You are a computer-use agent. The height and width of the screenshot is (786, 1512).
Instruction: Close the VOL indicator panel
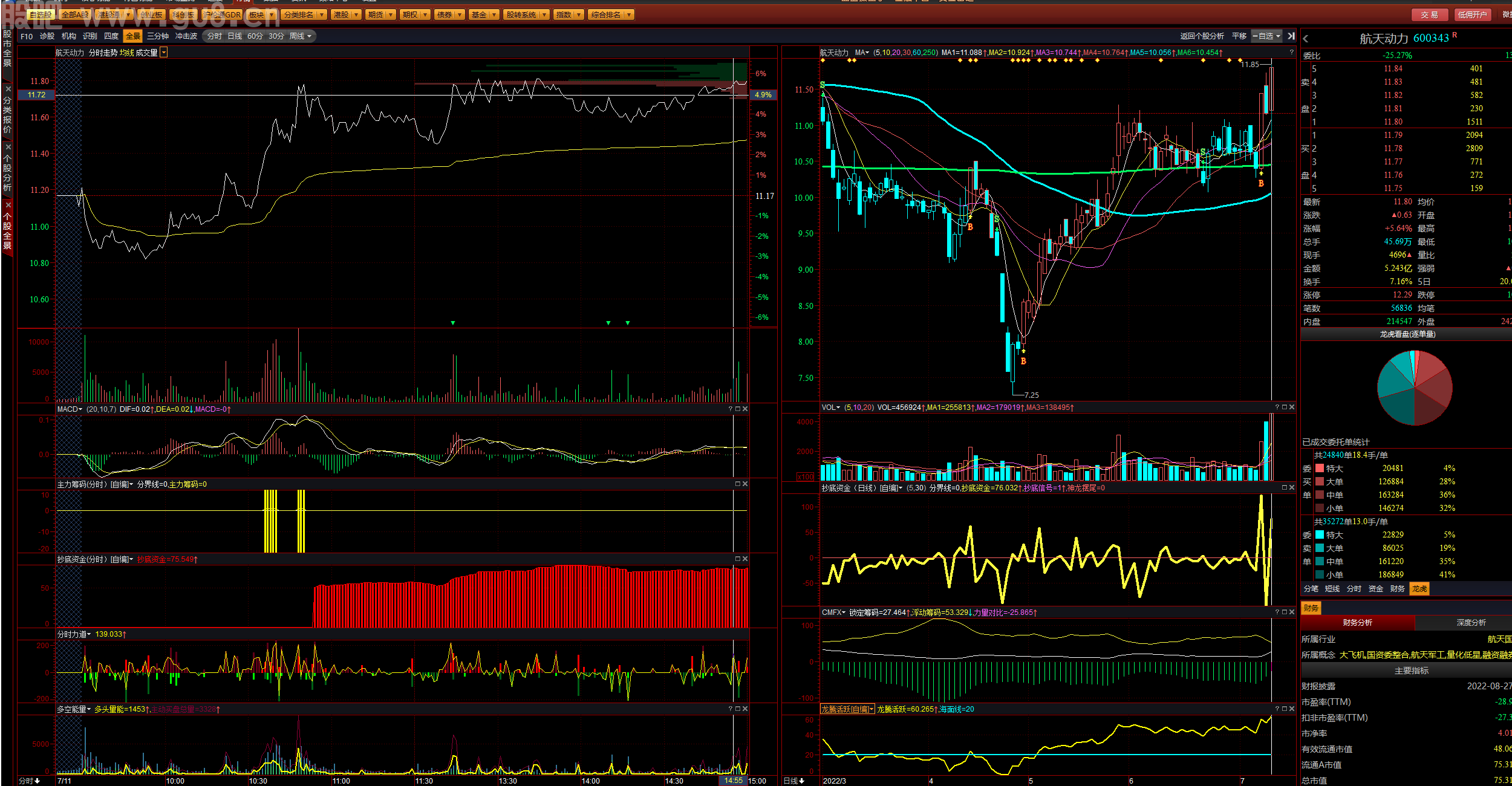(1292, 408)
